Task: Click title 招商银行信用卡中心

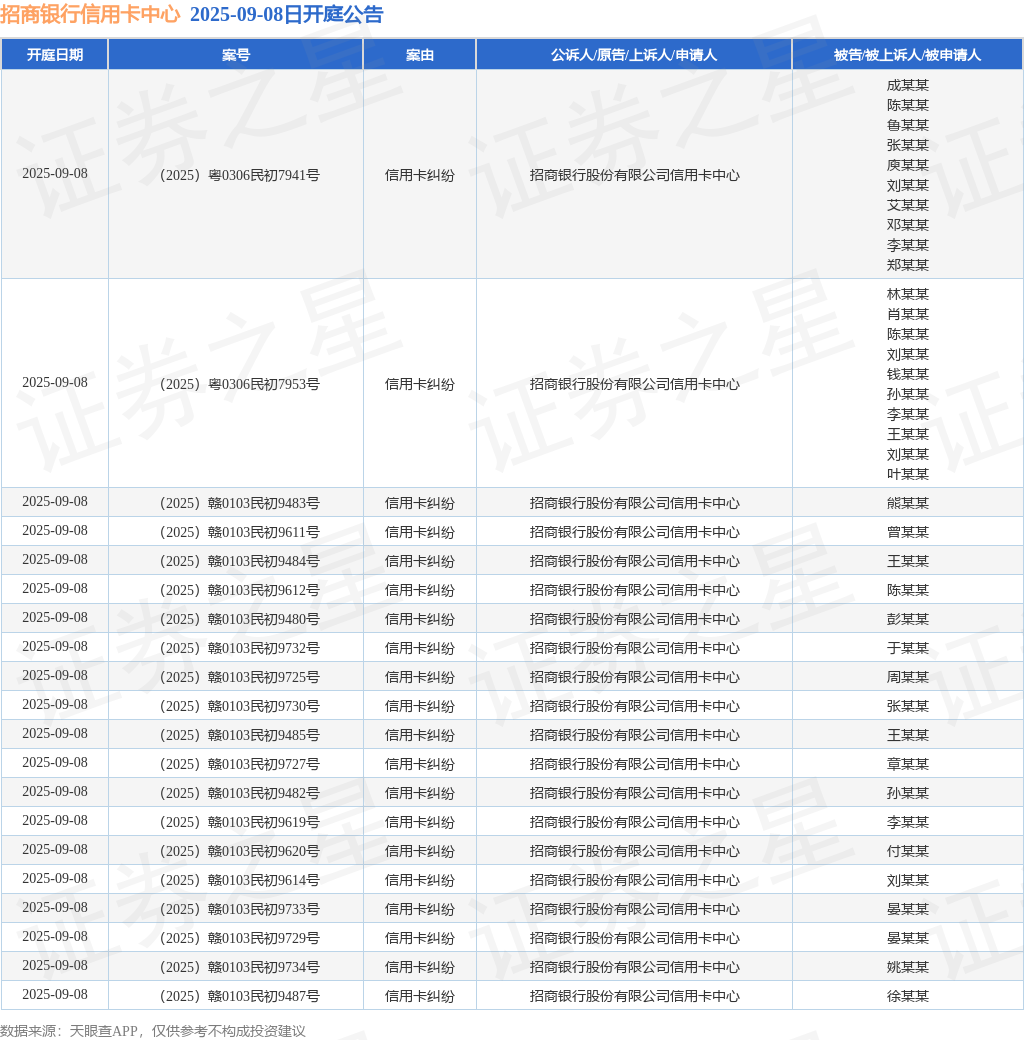Action: [x=90, y=14]
